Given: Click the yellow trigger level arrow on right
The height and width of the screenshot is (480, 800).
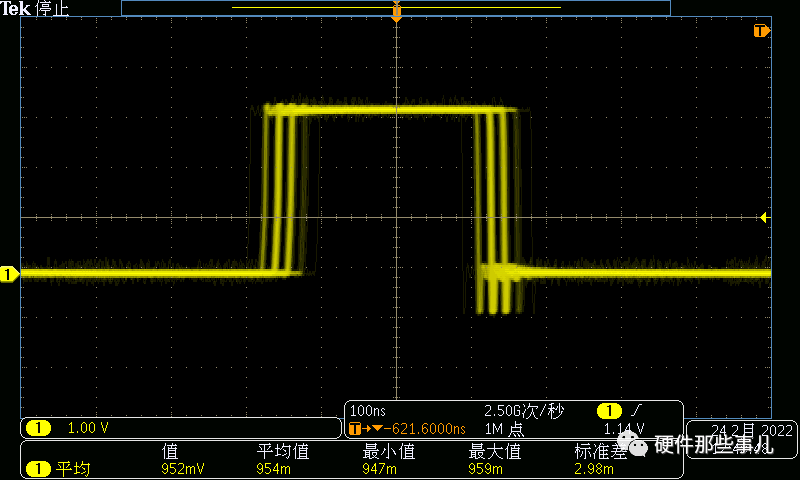Looking at the screenshot, I should pos(764,217).
